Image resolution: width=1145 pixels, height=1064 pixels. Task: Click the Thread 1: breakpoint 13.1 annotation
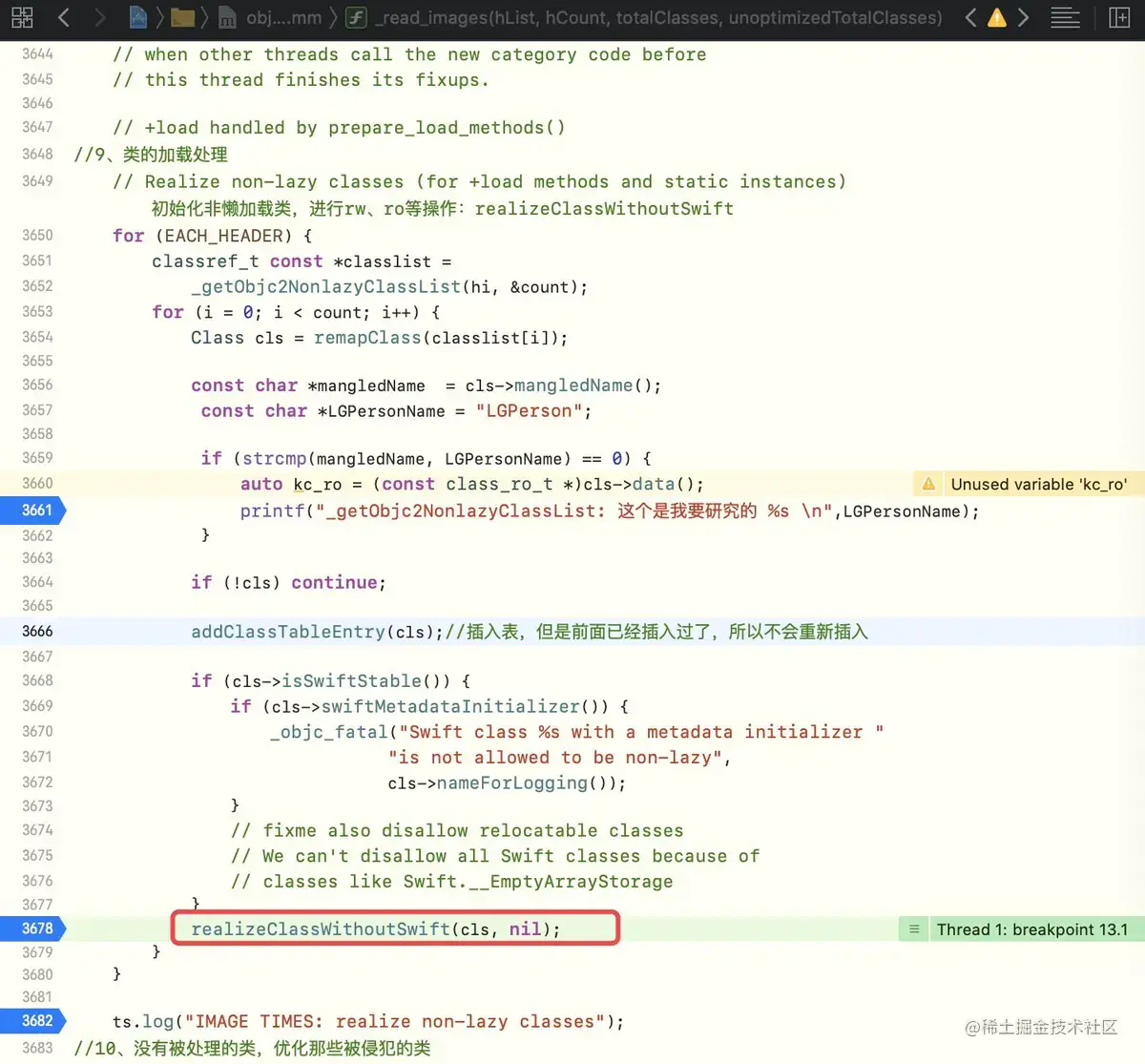[x=1031, y=929]
